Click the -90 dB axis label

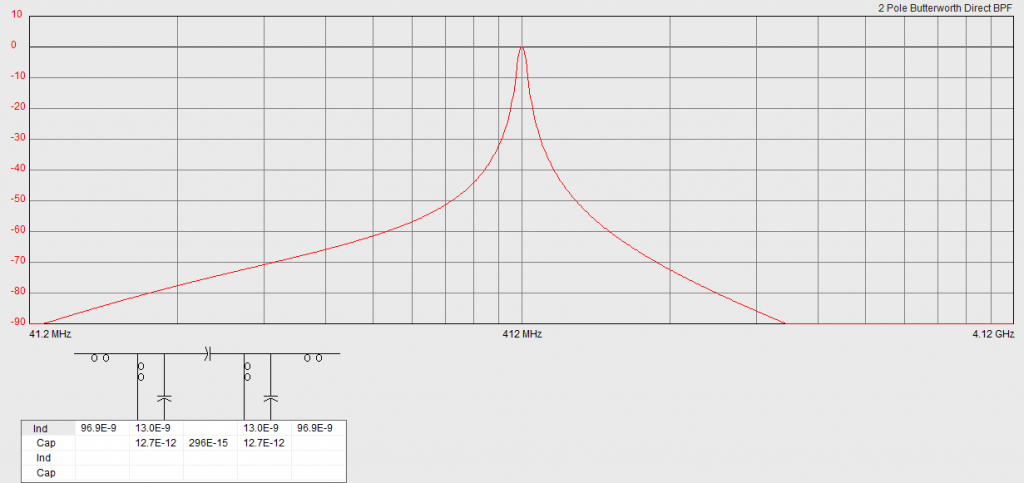pos(16,323)
